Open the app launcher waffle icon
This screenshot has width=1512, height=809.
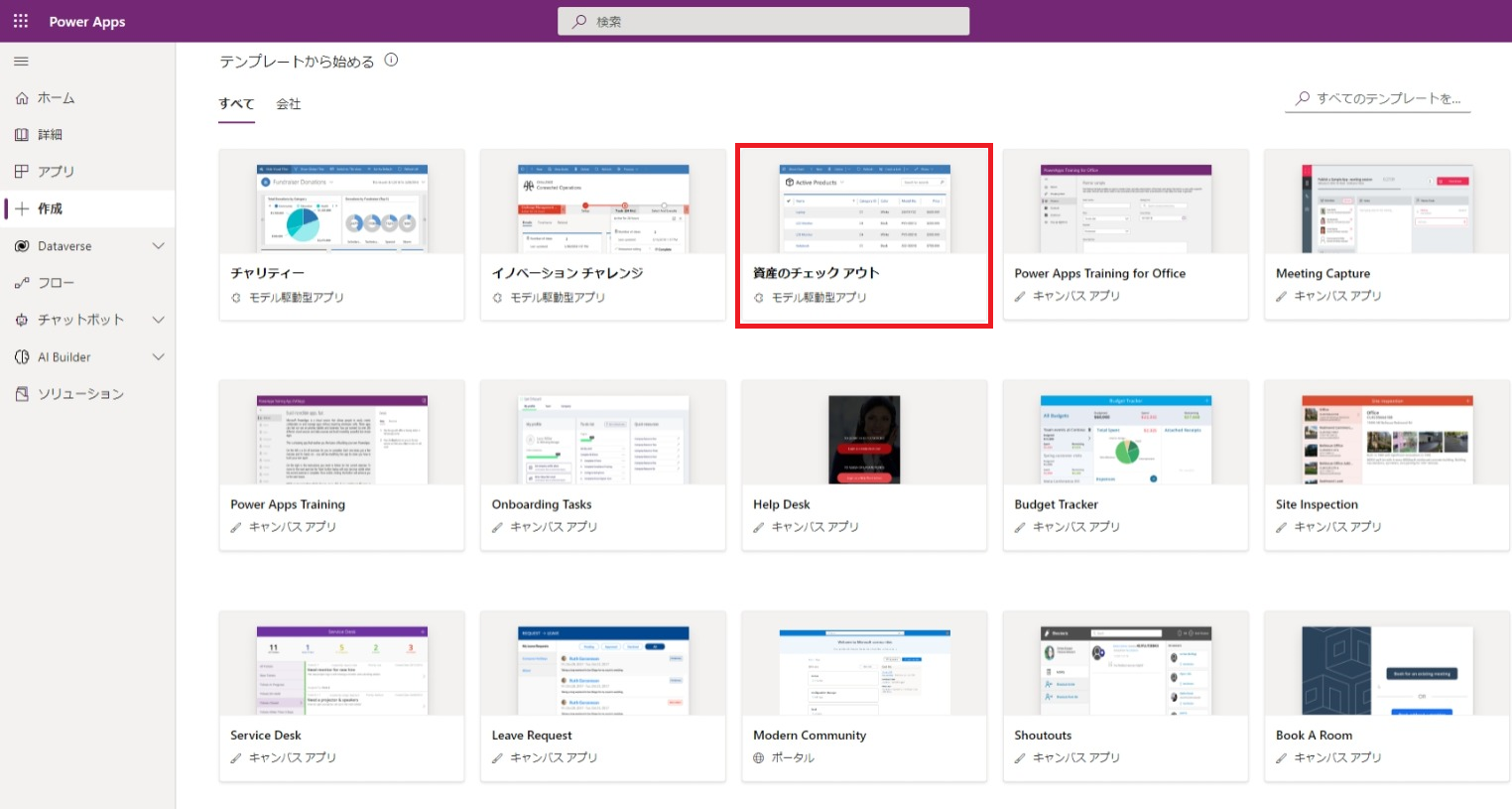pyautogui.click(x=21, y=21)
